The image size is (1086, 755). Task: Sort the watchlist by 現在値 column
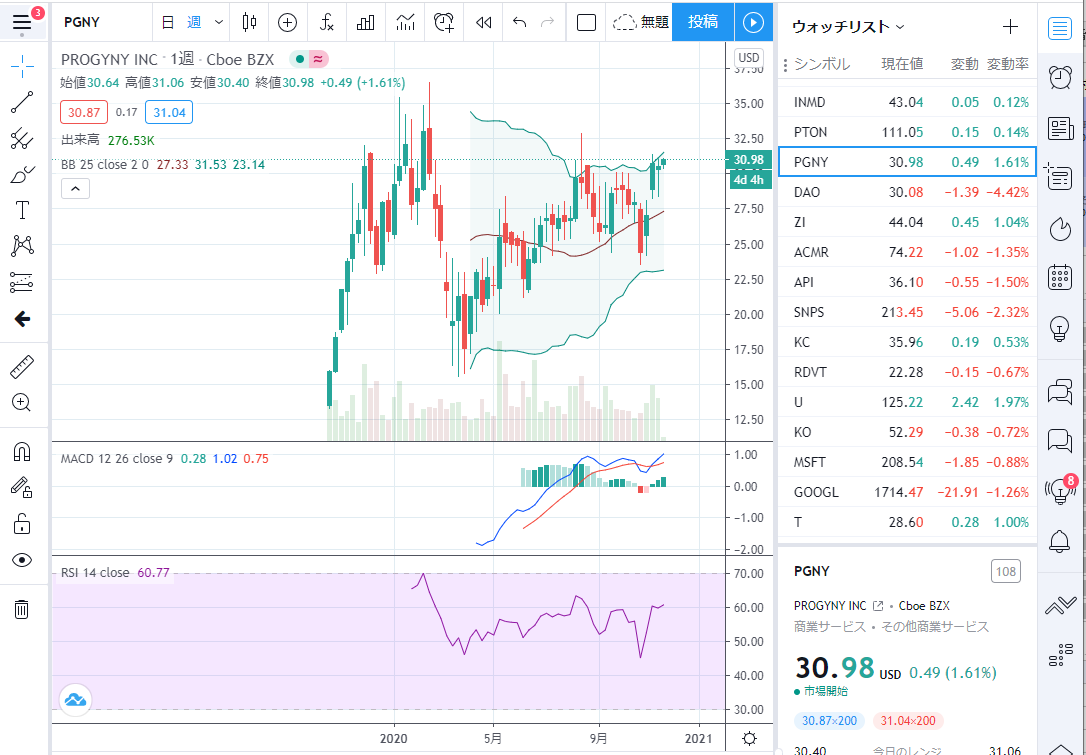click(902, 64)
